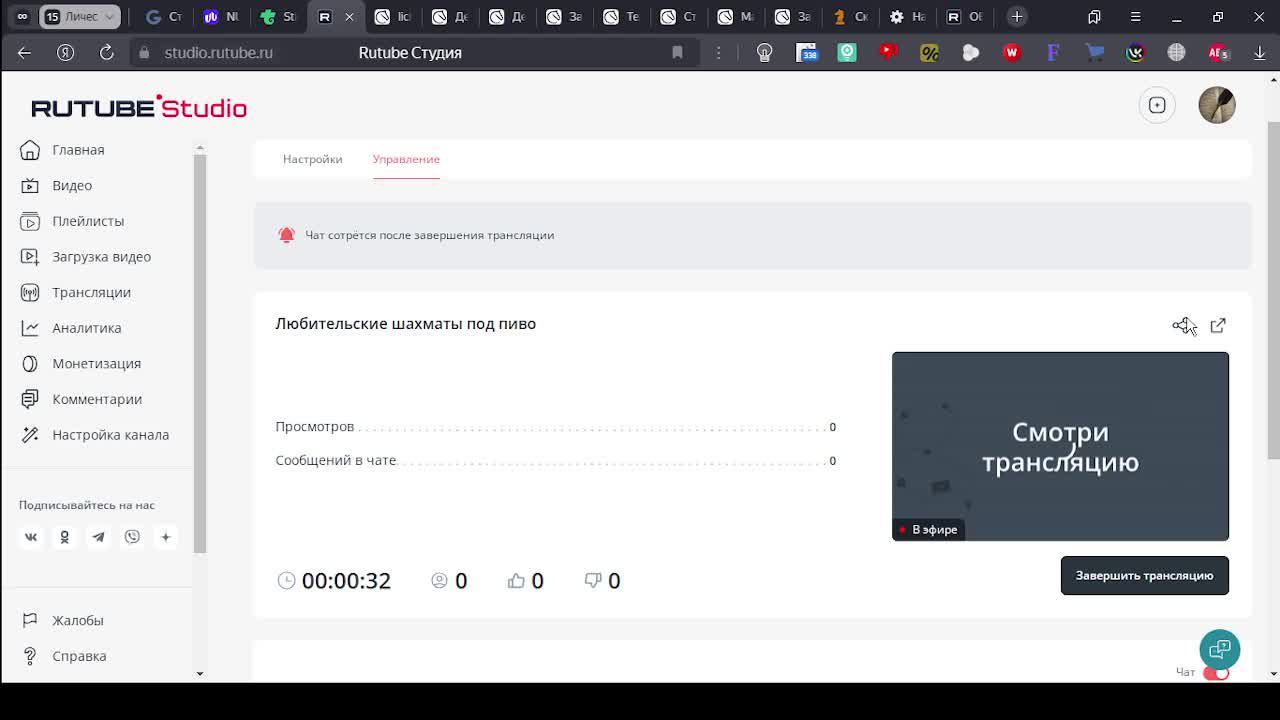Click the purple F extension icon
Screen dimensions: 1280x720
click(1053, 53)
